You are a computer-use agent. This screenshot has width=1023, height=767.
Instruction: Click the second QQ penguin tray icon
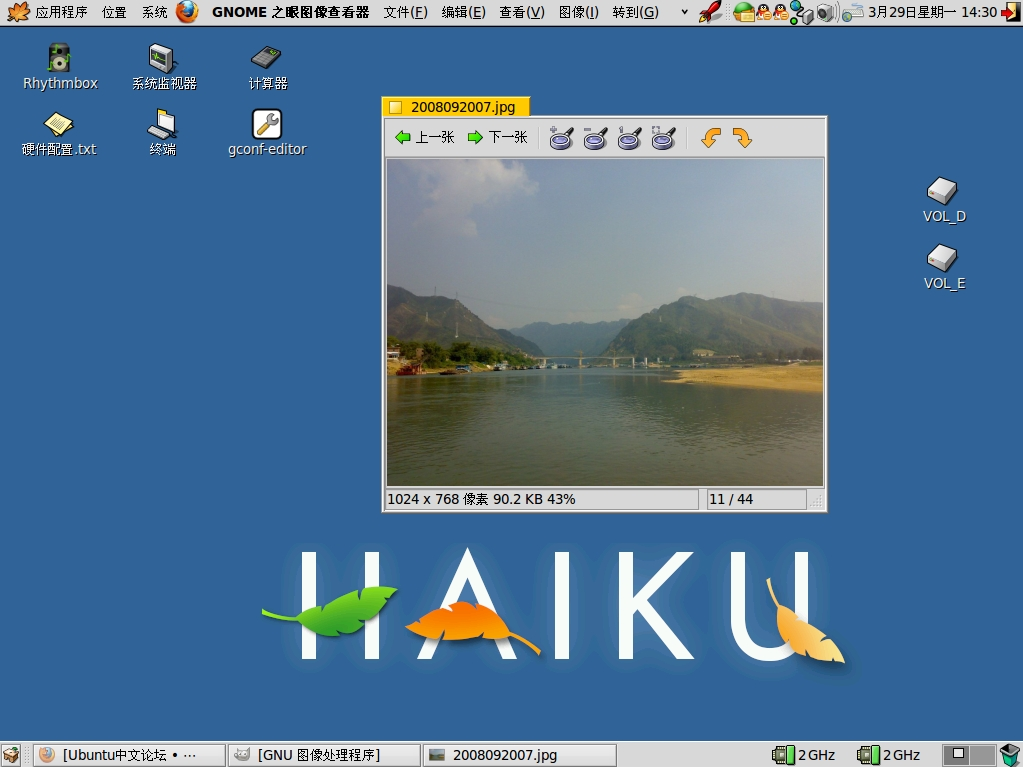[x=780, y=12]
